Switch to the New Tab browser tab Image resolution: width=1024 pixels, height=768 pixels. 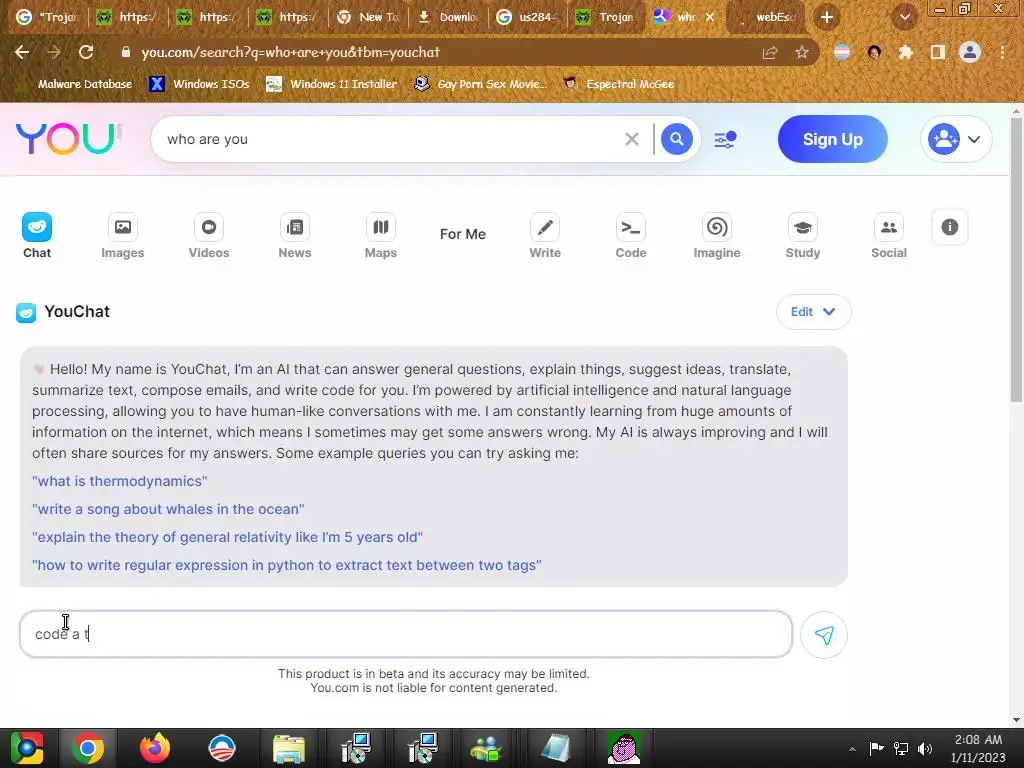point(369,17)
